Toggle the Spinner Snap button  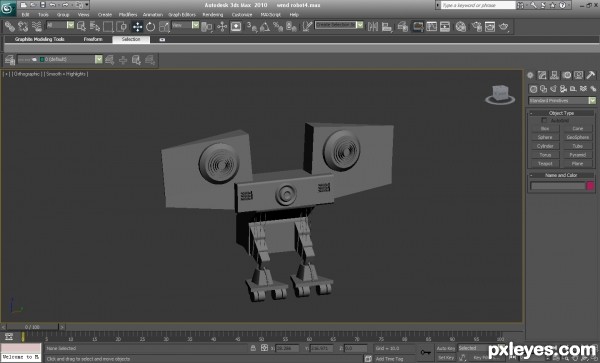(291, 26)
